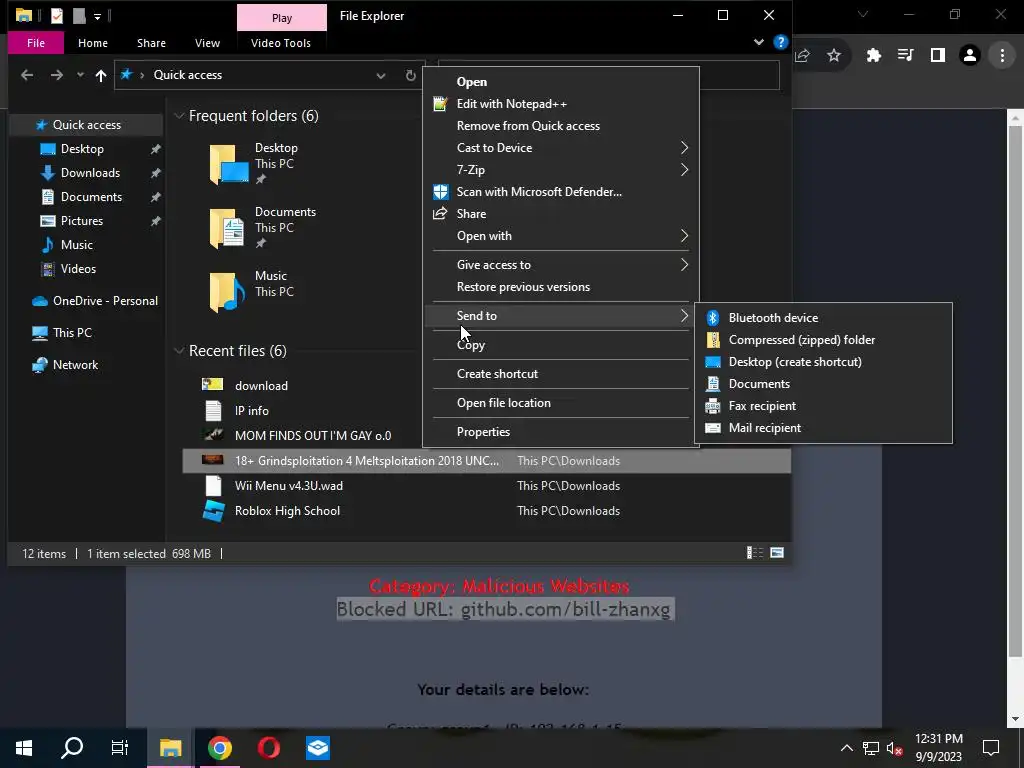Select Pictures in the navigation pane

(x=82, y=221)
